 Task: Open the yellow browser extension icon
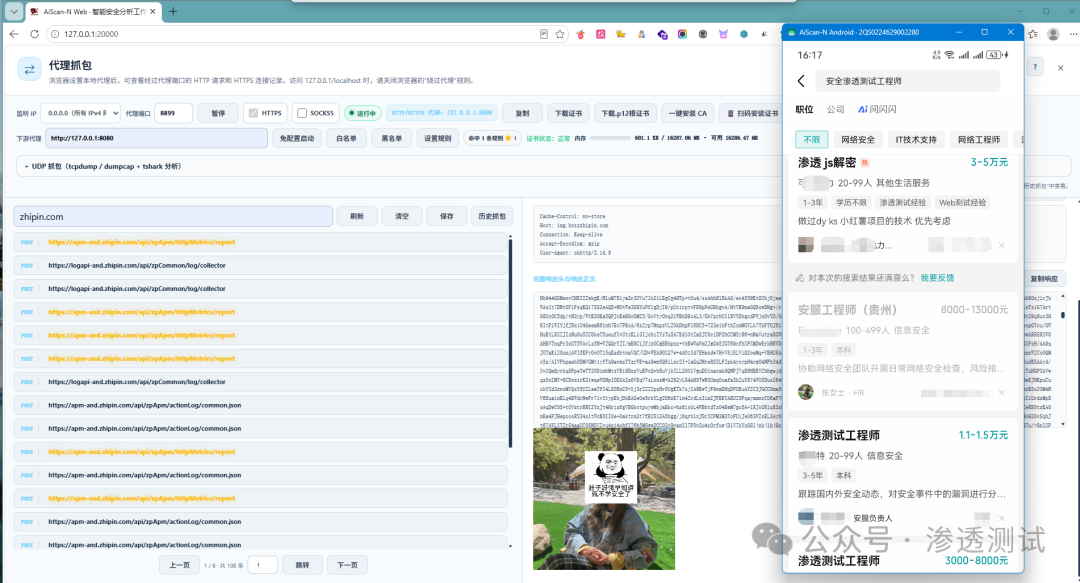[x=621, y=34]
